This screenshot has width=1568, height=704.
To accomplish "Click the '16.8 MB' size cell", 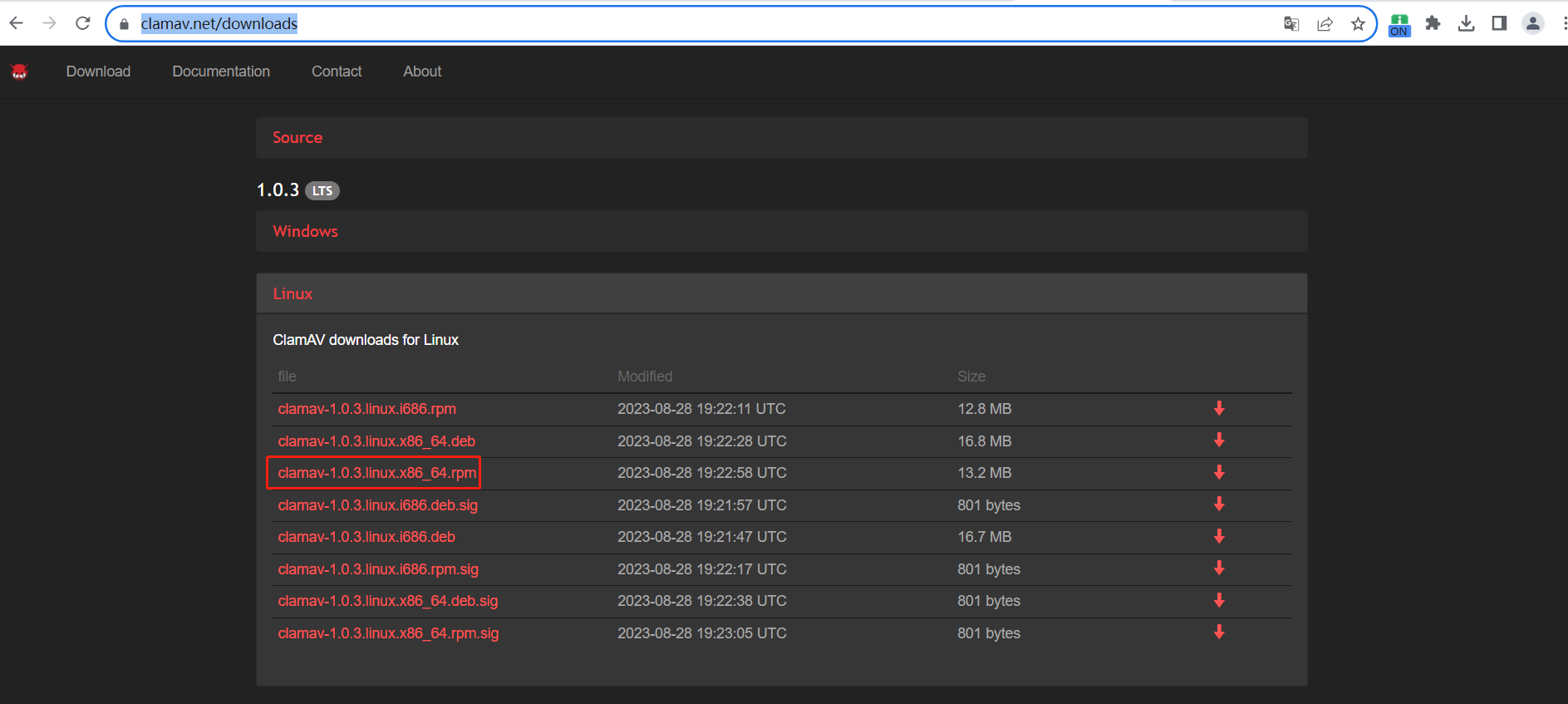I will 985,441.
